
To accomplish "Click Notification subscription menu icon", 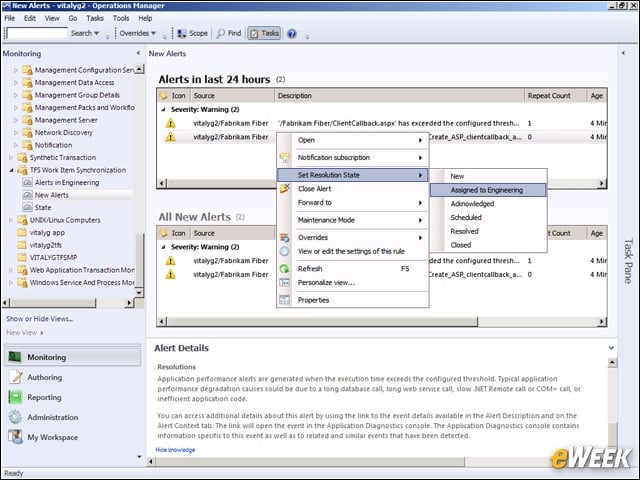I will click(x=284, y=158).
